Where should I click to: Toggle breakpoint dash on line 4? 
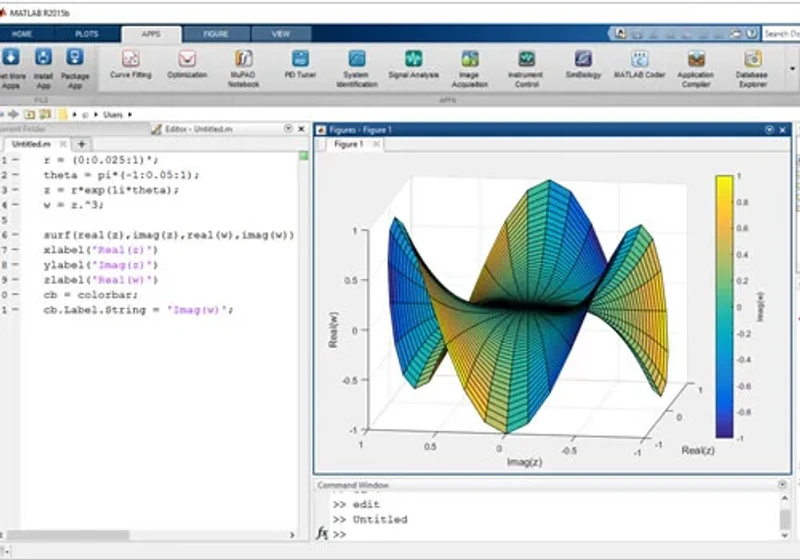pos(15,205)
